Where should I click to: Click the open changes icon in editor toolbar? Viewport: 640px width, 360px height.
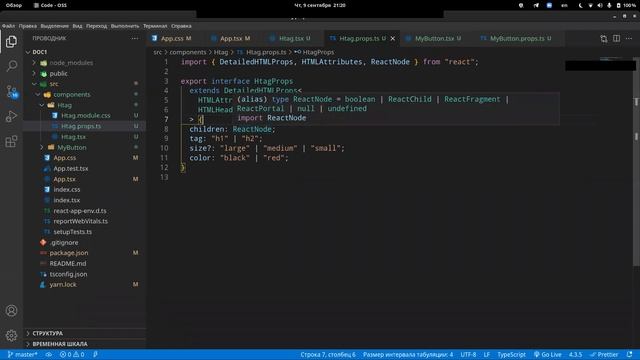(x=604, y=38)
